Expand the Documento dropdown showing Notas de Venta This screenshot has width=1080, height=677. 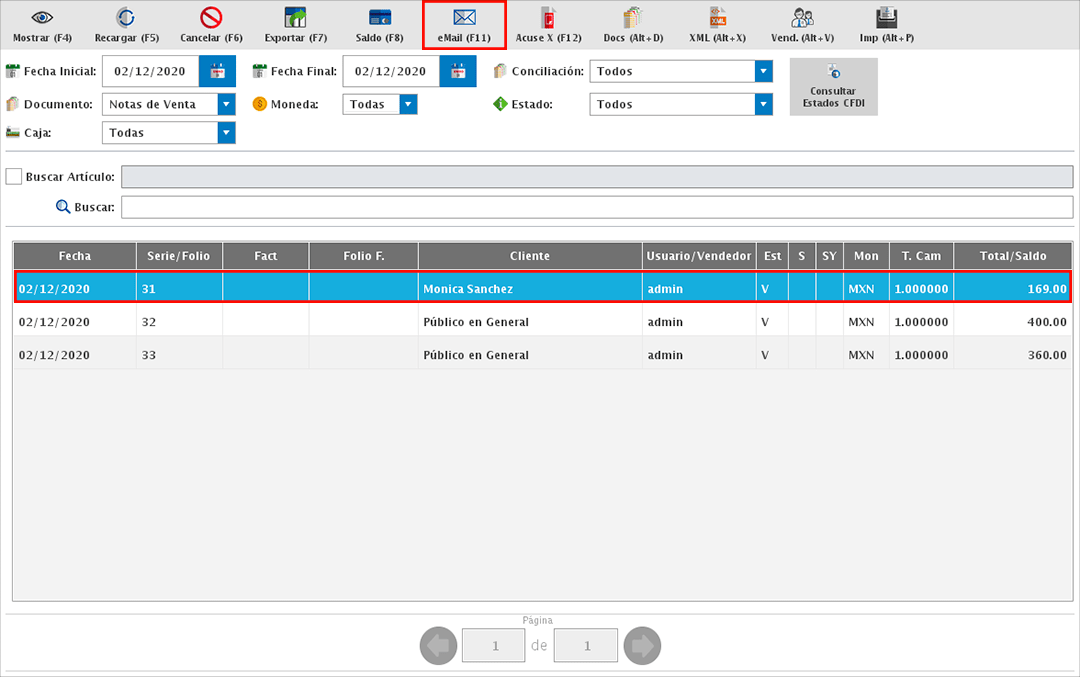pos(226,104)
